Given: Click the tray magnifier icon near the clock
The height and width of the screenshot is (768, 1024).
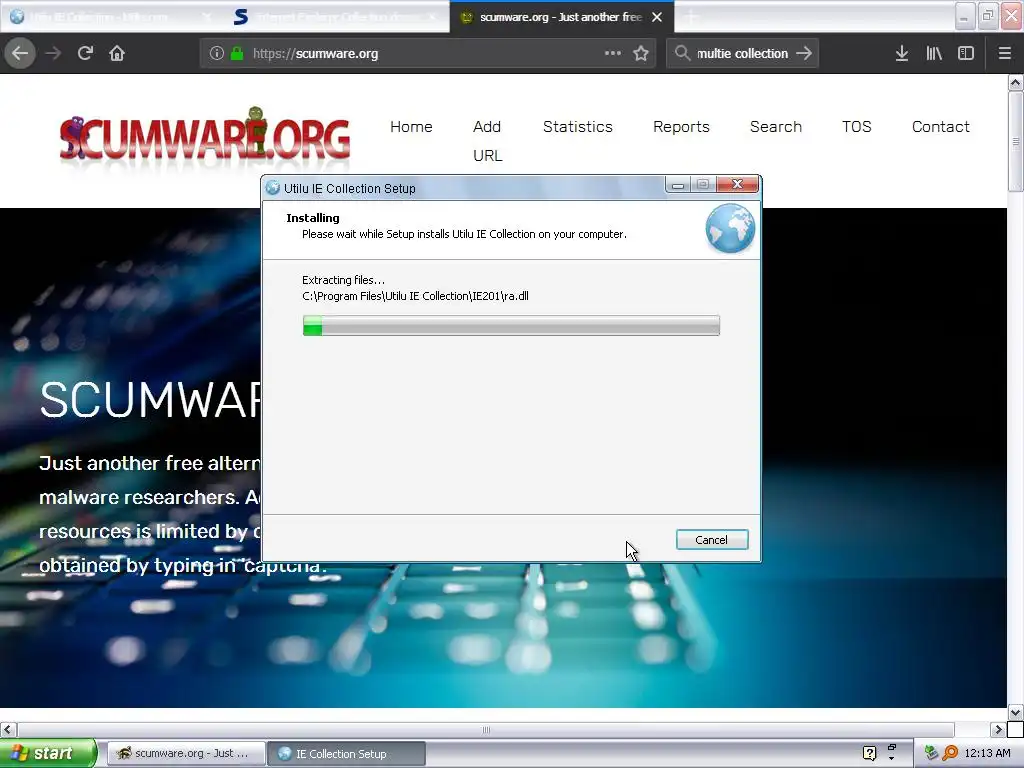Looking at the screenshot, I should [x=950, y=753].
